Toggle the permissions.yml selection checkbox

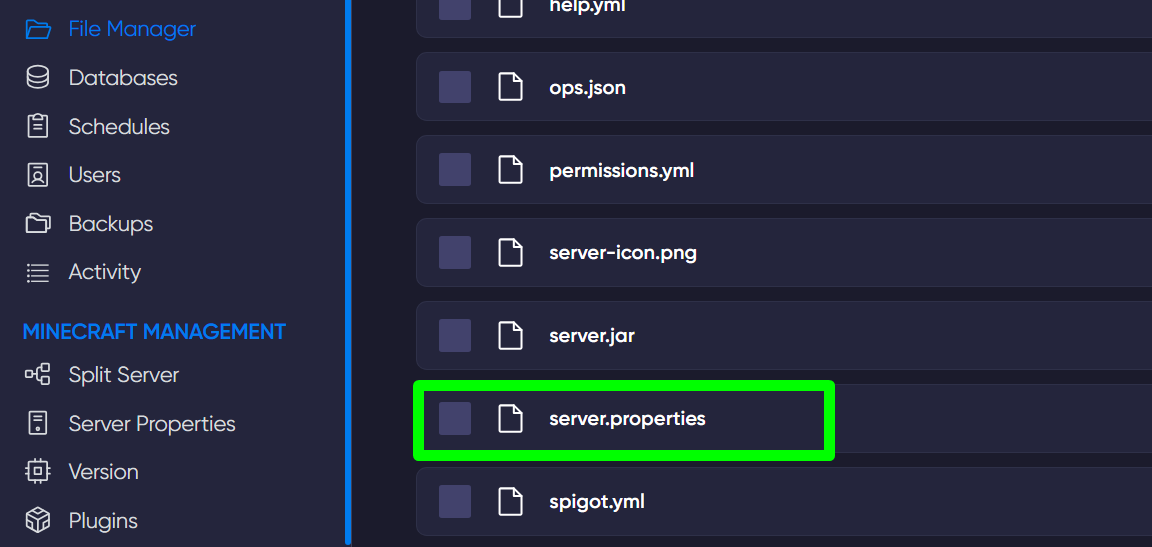coord(455,170)
